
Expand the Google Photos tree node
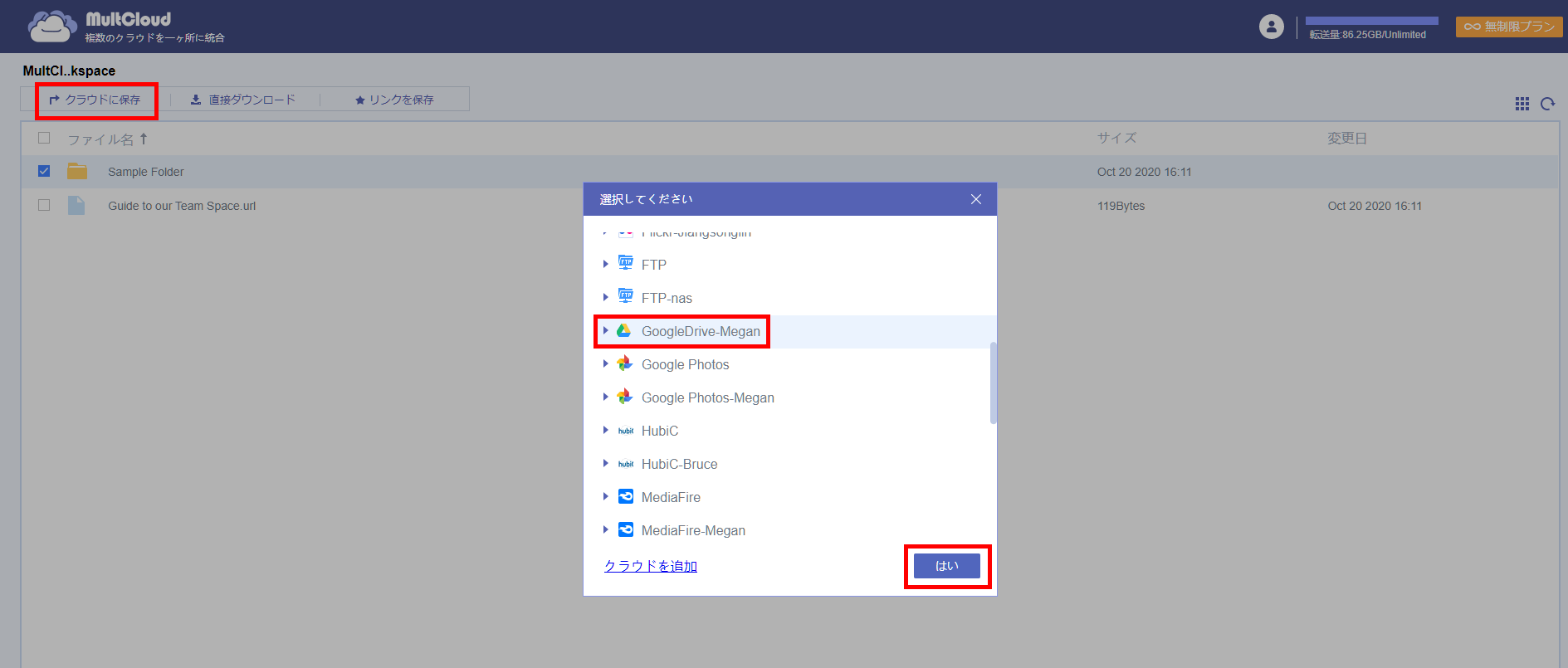pyautogui.click(x=605, y=363)
